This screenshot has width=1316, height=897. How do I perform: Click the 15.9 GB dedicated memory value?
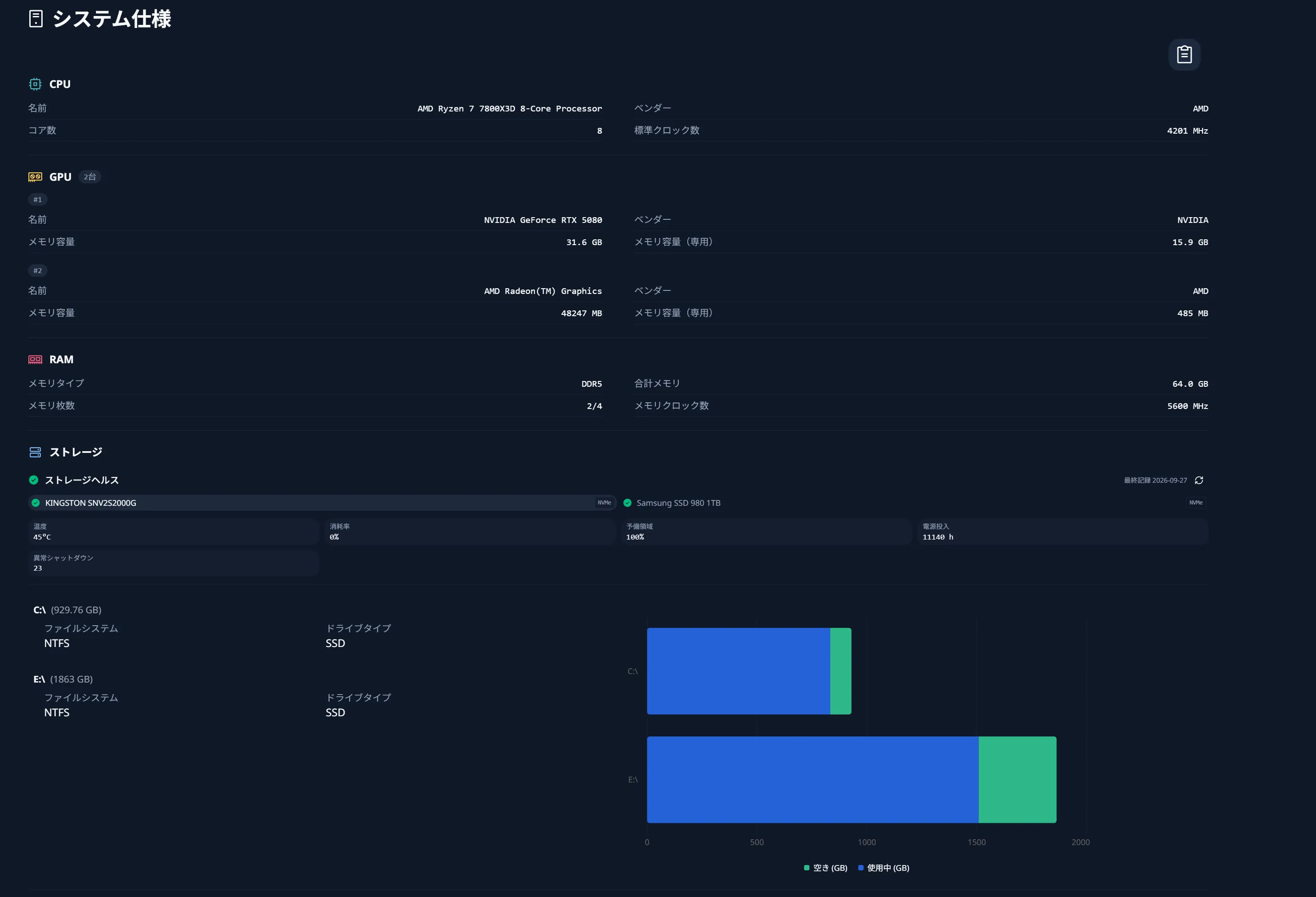click(x=1190, y=242)
